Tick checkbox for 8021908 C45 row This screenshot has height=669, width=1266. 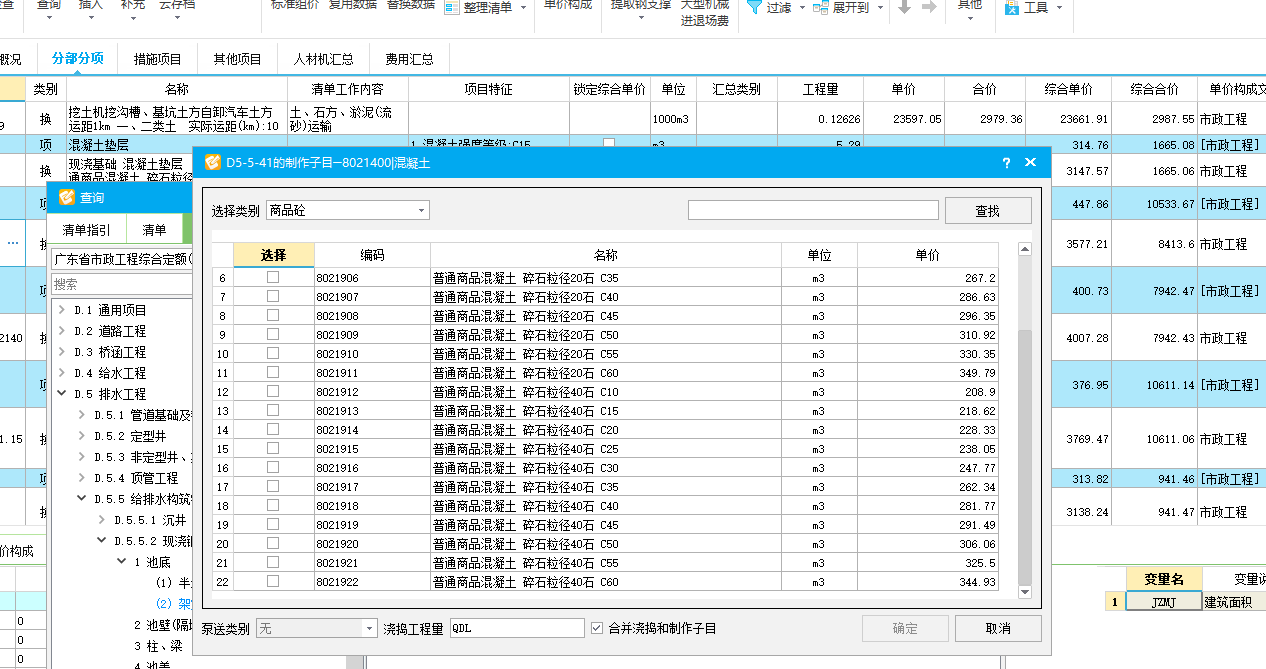(272, 316)
